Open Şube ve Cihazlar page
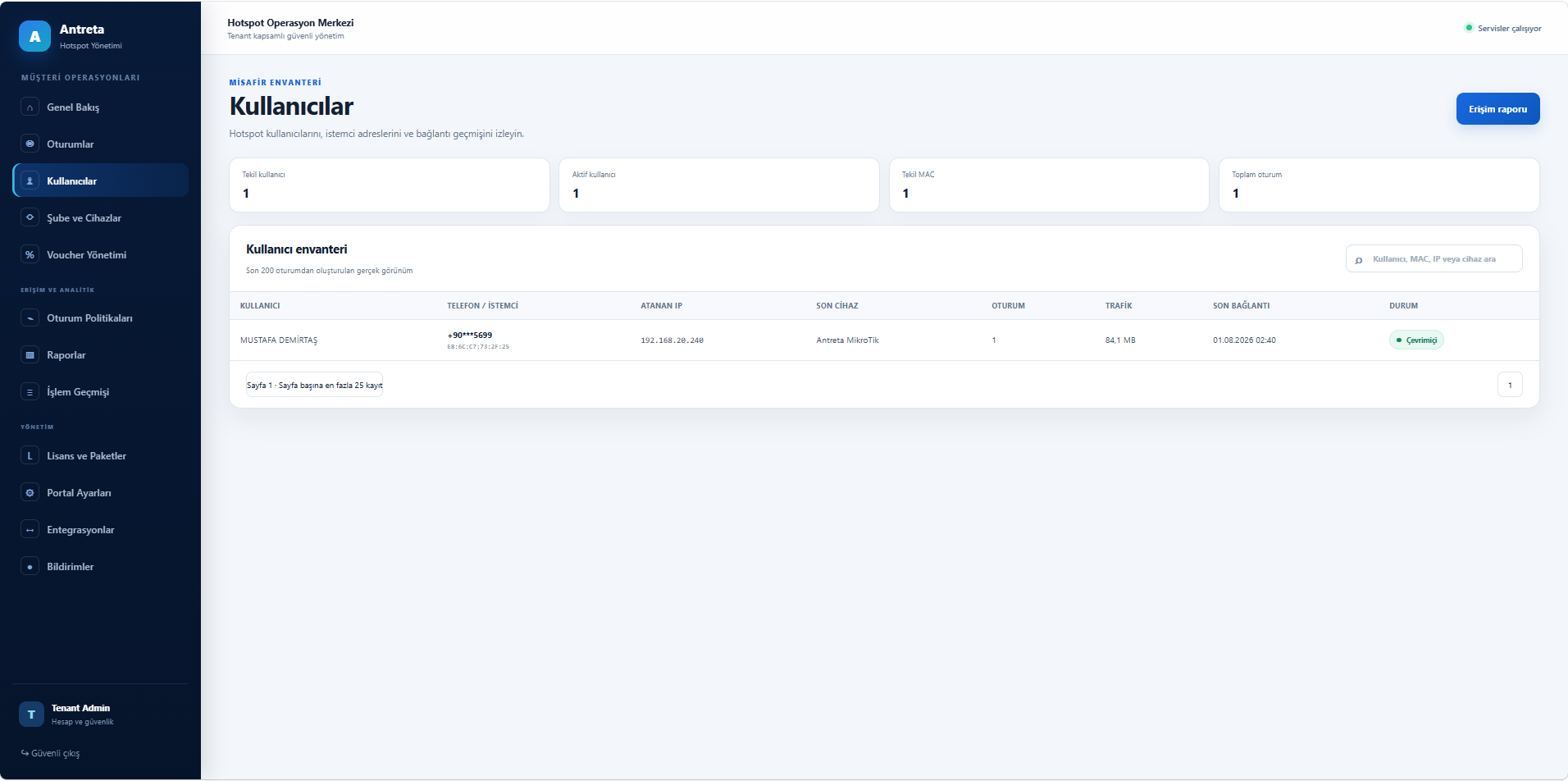The width and height of the screenshot is (1568, 781). click(x=100, y=218)
